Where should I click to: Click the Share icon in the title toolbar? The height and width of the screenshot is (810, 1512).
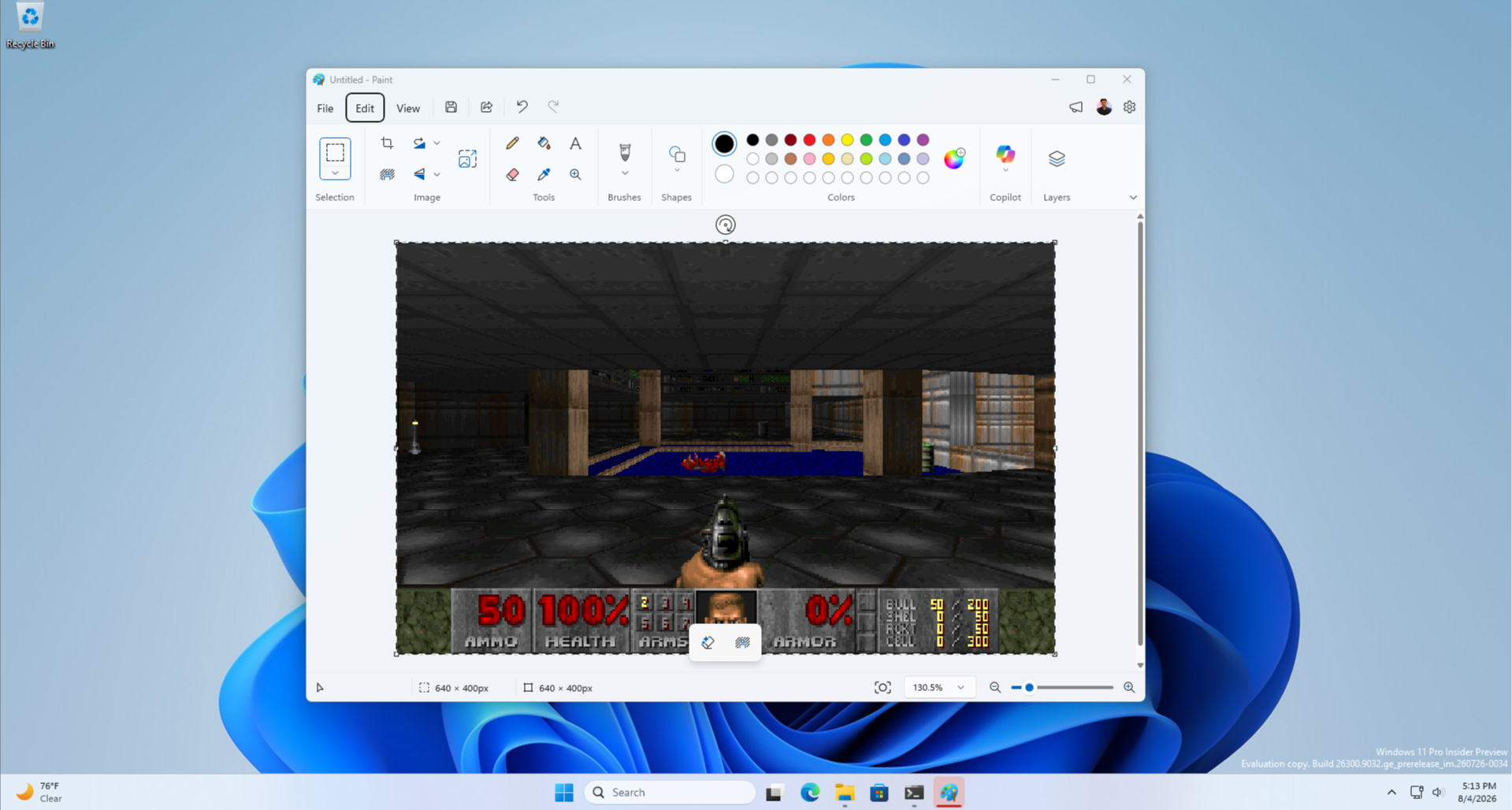486,107
